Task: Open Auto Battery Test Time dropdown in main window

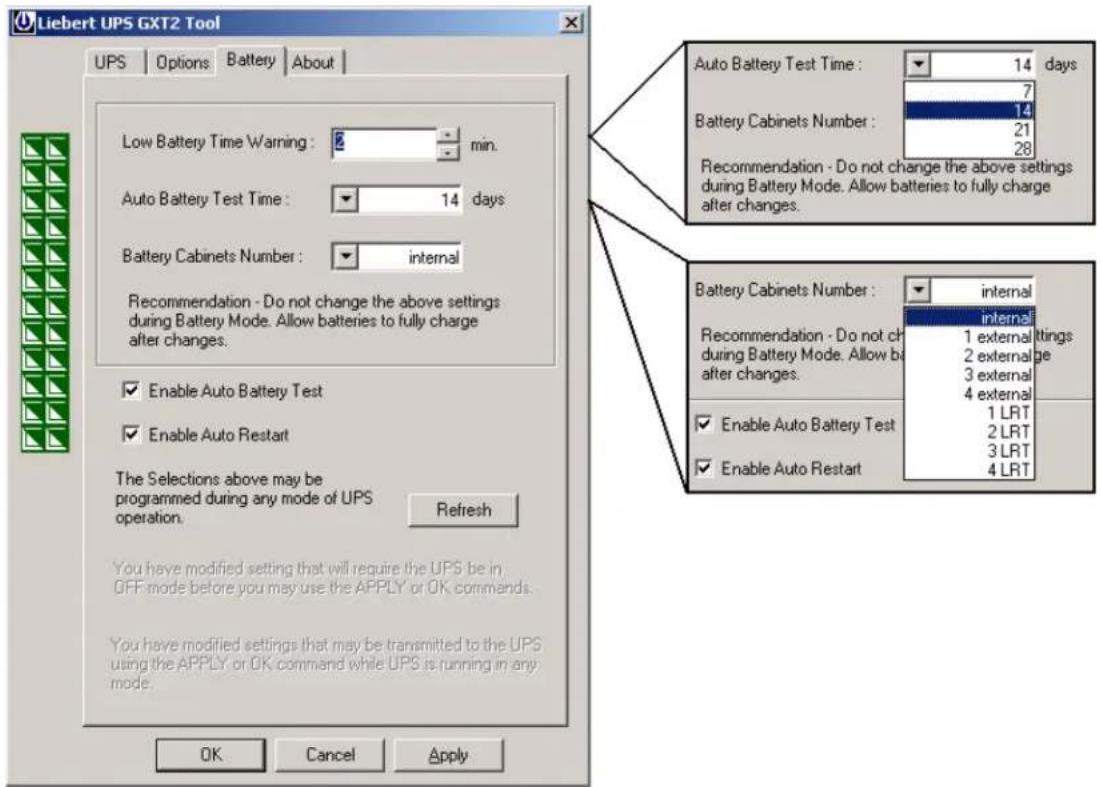Action: (x=345, y=199)
